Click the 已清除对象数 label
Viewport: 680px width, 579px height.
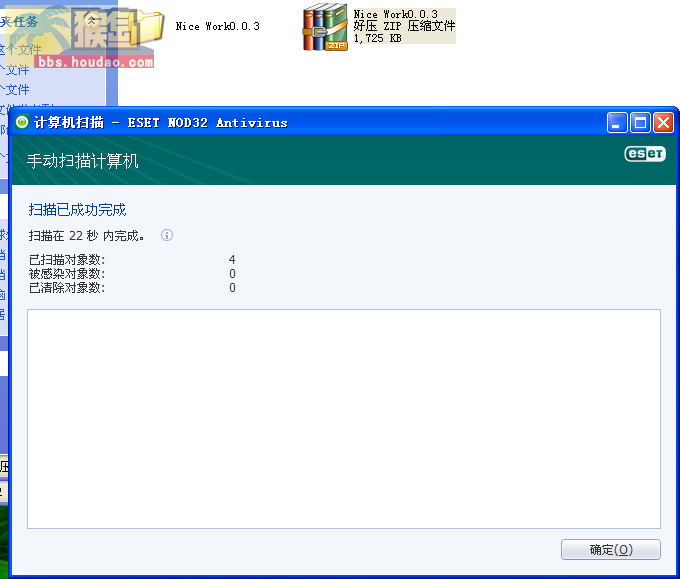coord(67,288)
